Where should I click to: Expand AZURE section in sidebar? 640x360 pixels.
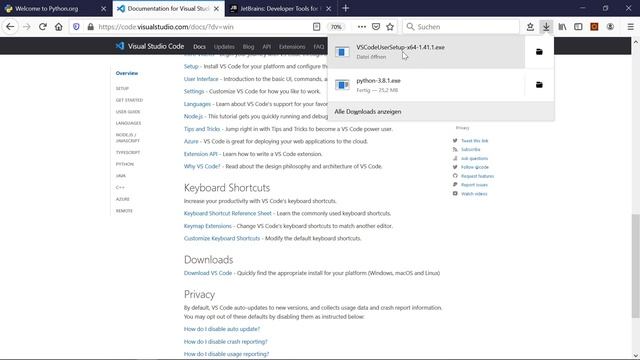coord(122,199)
